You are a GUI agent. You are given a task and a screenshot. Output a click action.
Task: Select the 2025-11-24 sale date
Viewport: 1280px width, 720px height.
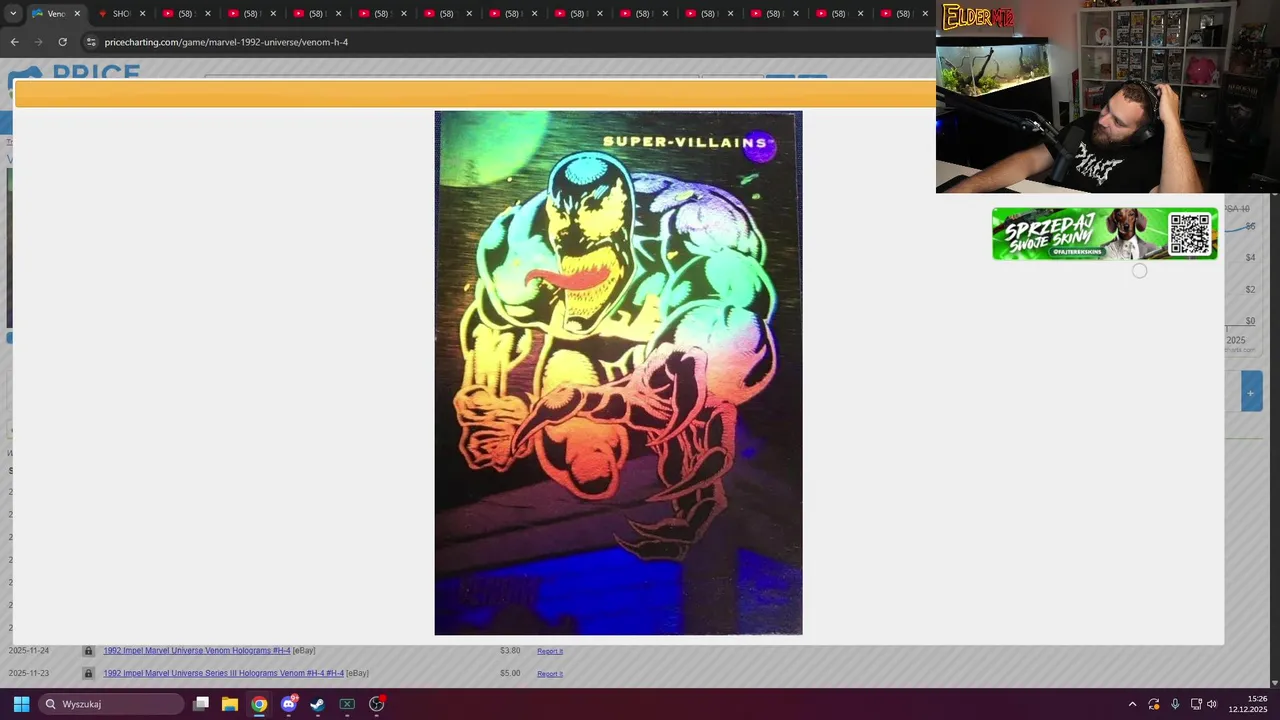[x=29, y=651]
